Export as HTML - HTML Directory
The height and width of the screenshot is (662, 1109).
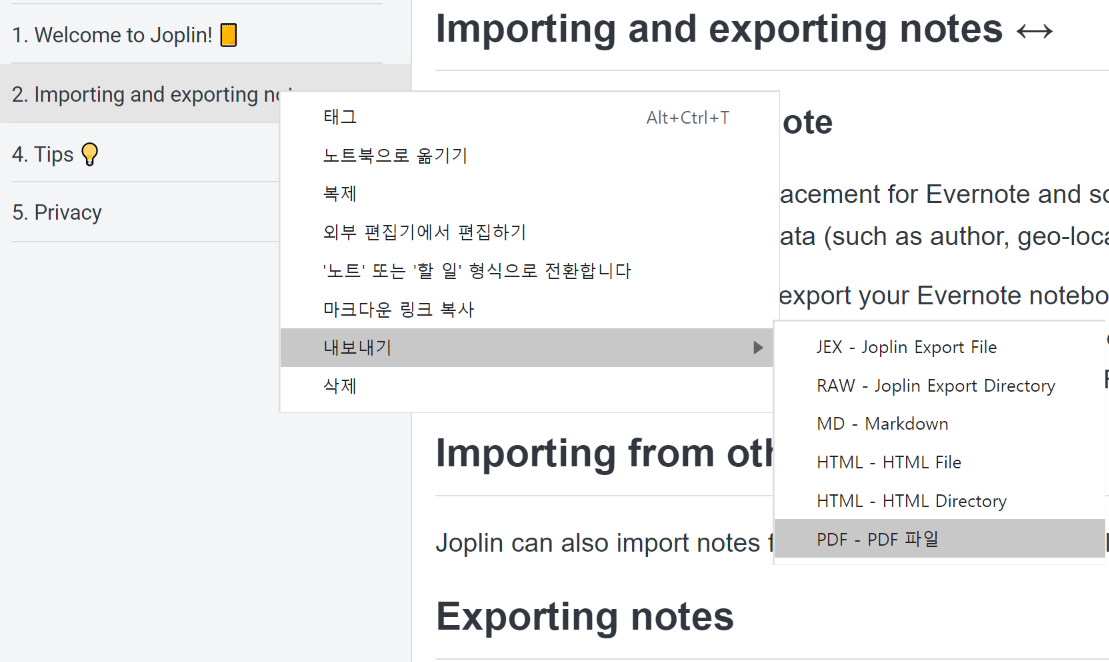(x=940, y=501)
